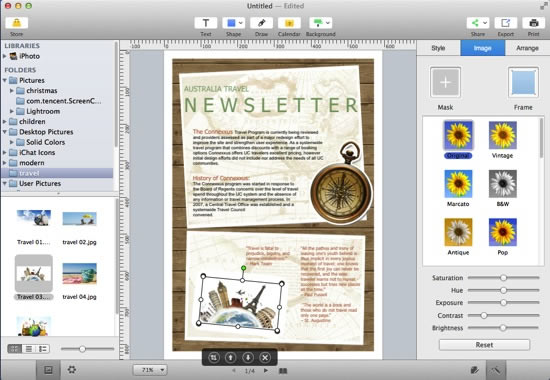Click the NEWSLETTER title text

point(271,105)
